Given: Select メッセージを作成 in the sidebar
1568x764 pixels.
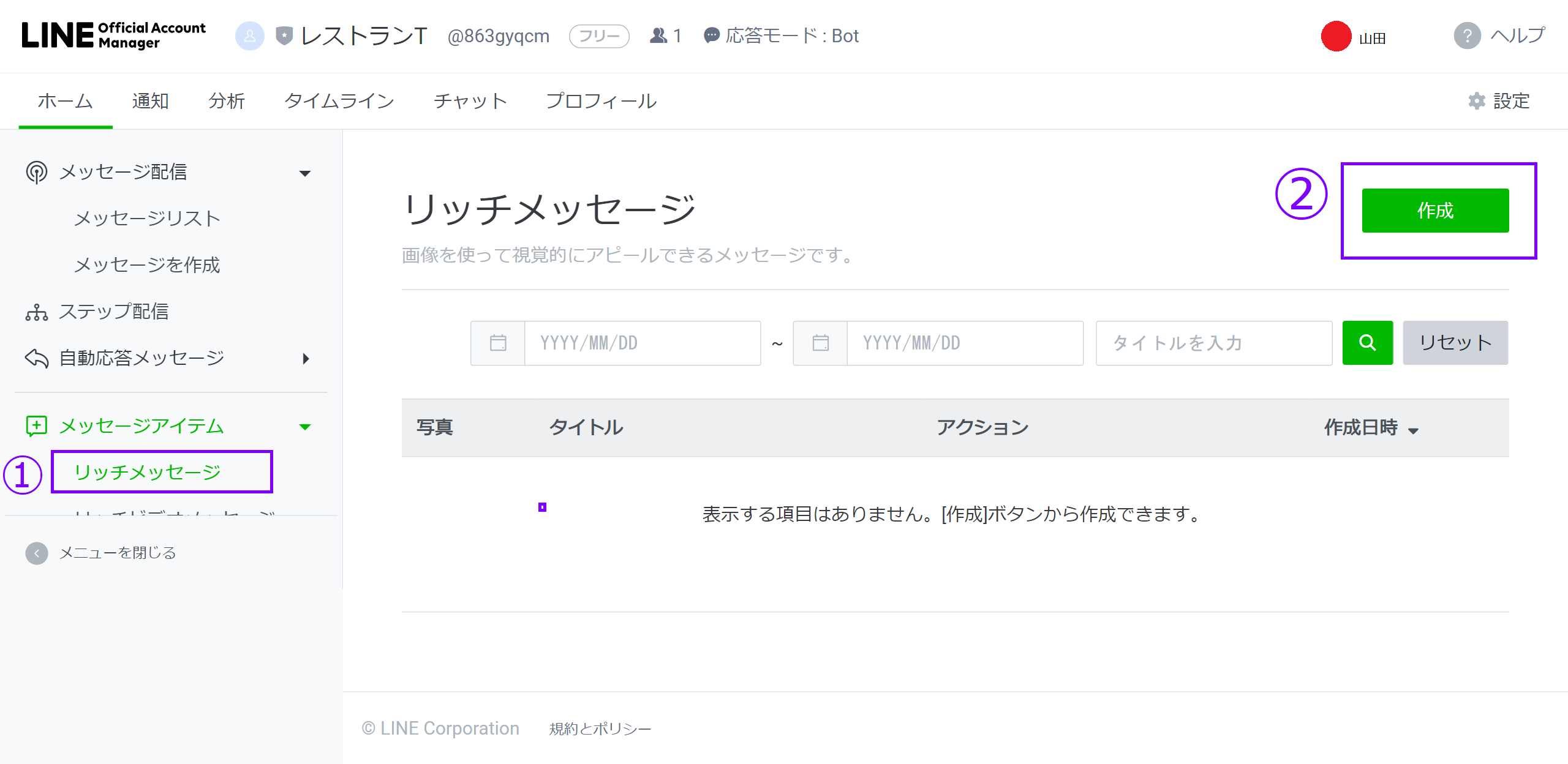Looking at the screenshot, I should pos(147,265).
